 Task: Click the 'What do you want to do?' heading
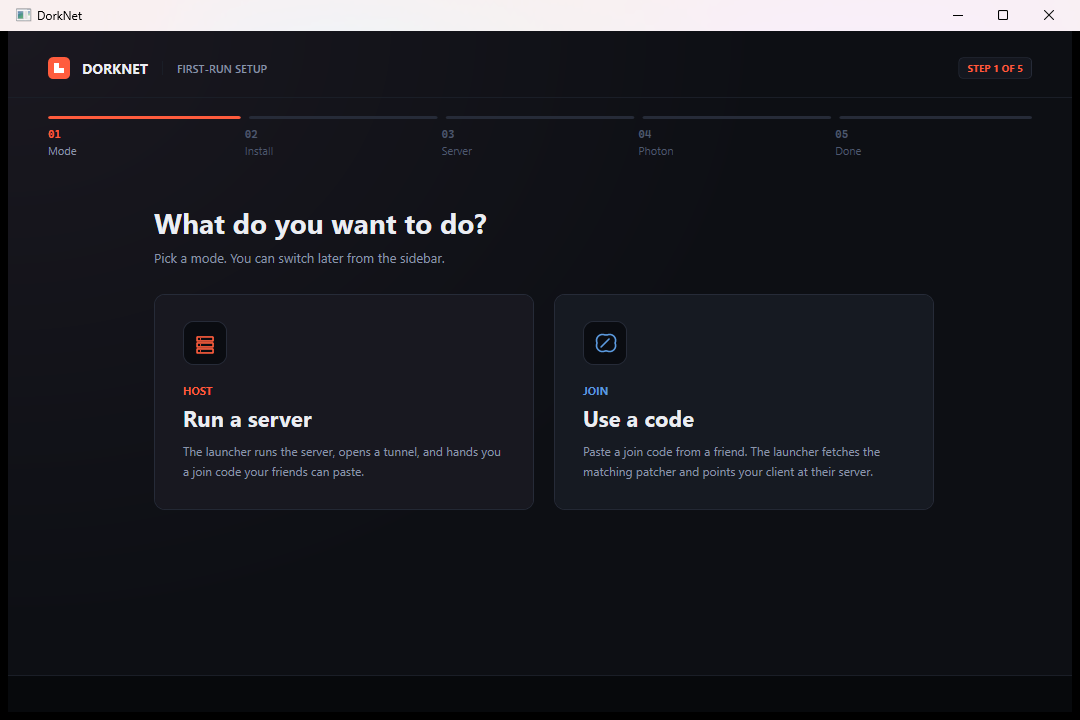point(320,225)
